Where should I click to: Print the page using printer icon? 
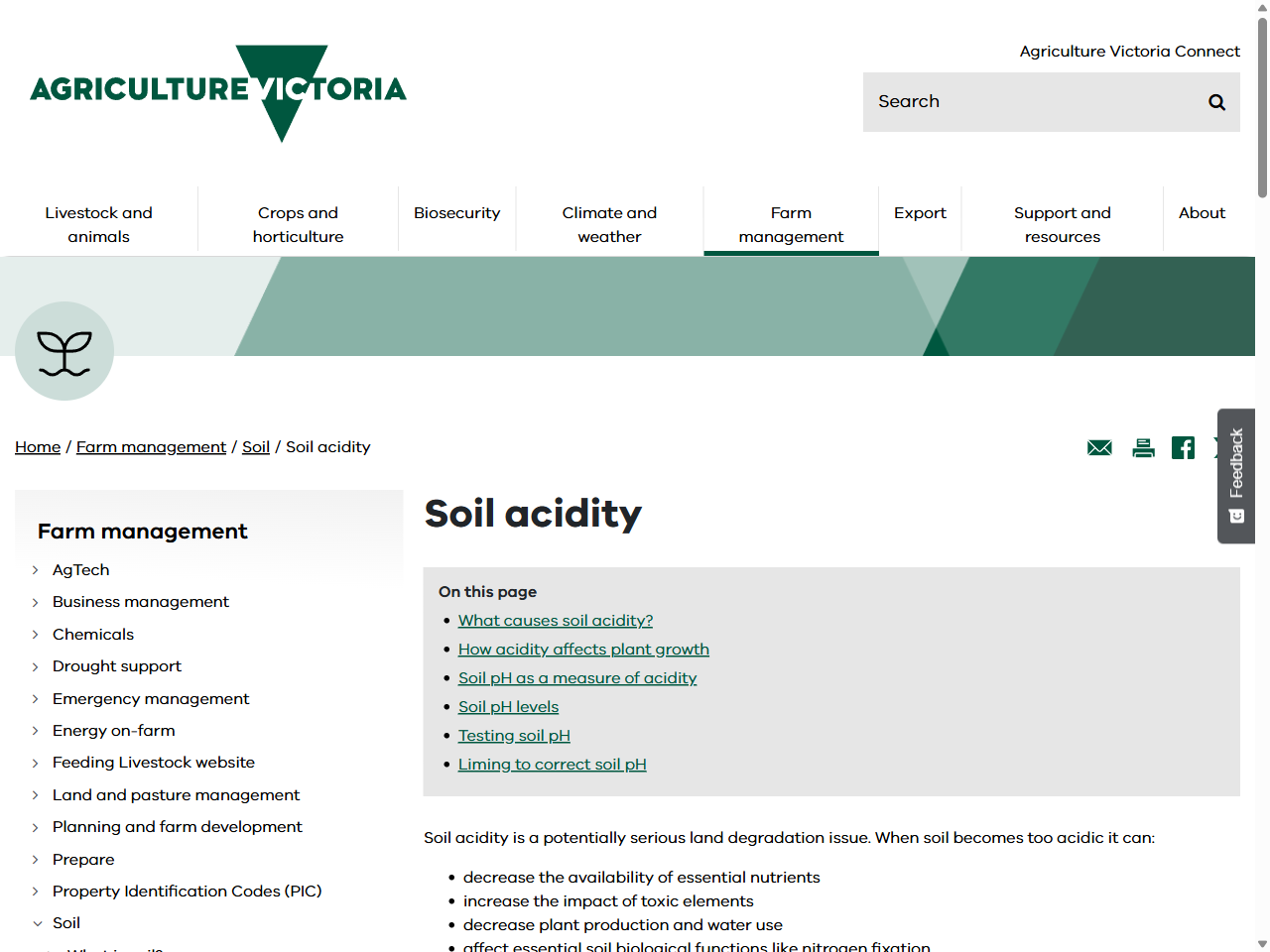click(x=1143, y=447)
